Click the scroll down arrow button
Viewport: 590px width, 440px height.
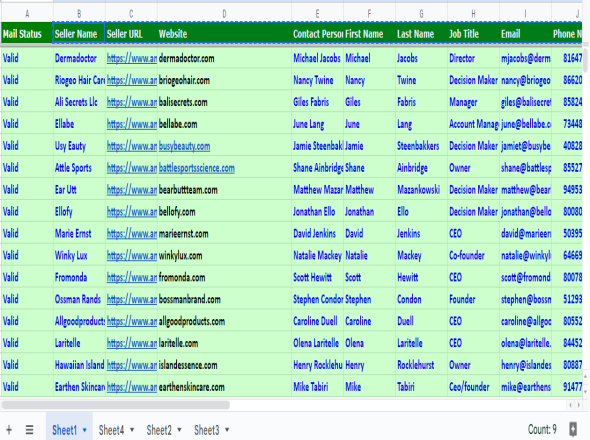click(585, 391)
